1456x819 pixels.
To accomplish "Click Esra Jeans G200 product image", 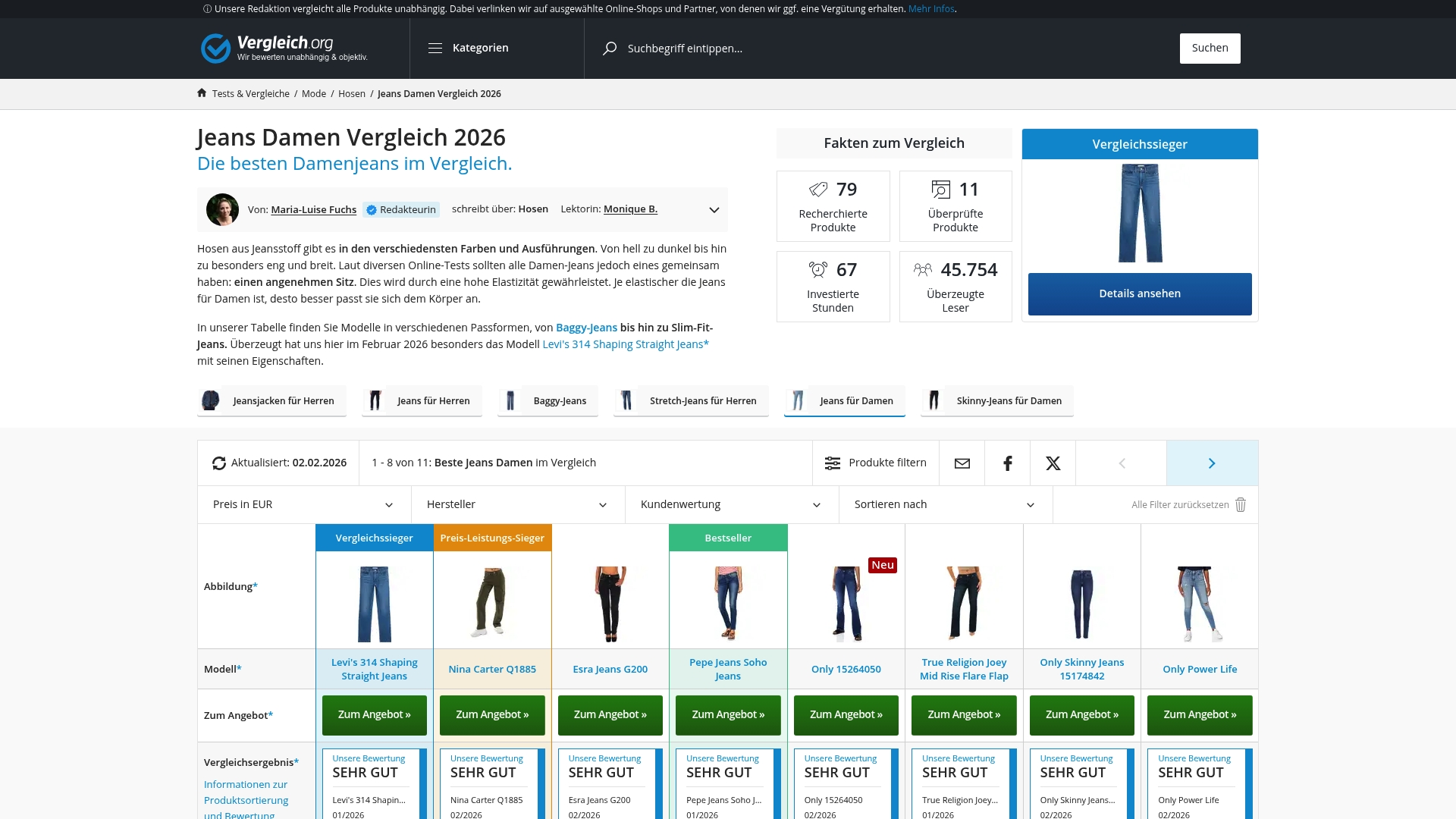I will [x=610, y=604].
